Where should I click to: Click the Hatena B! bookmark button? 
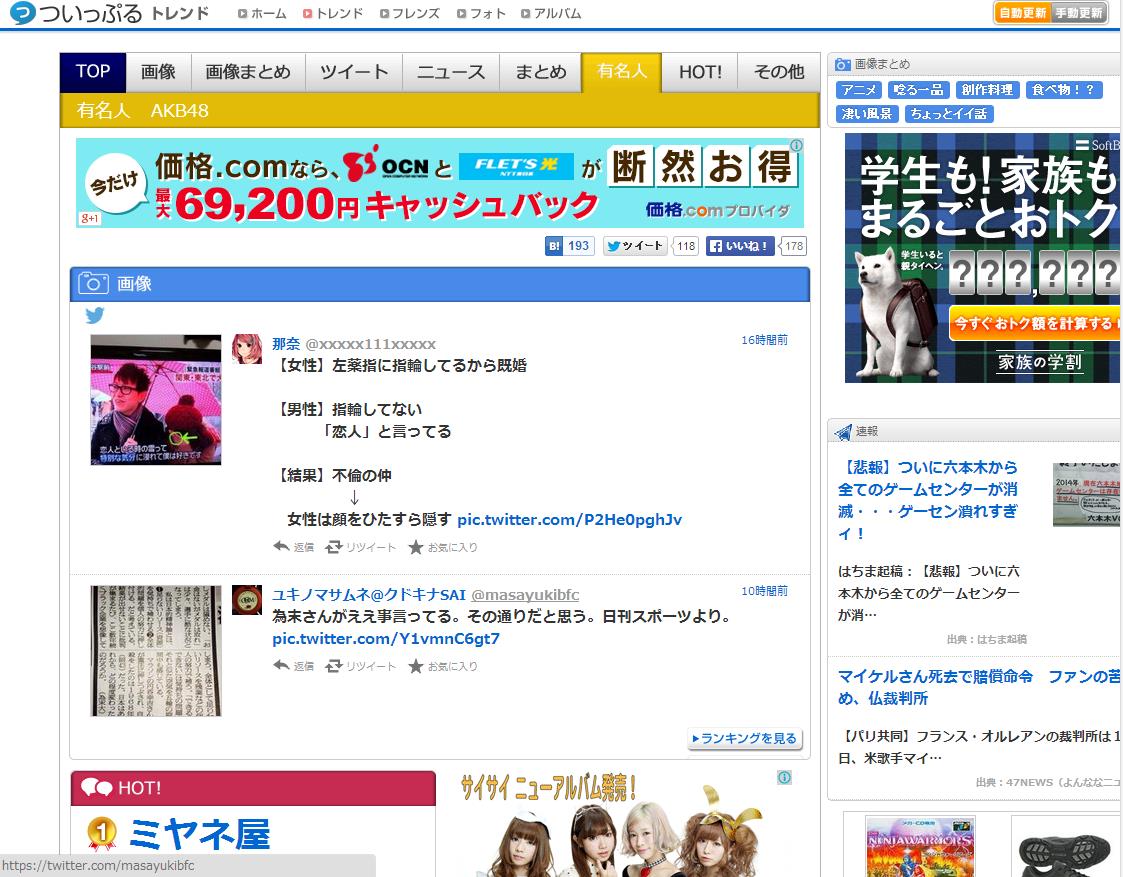click(x=569, y=246)
